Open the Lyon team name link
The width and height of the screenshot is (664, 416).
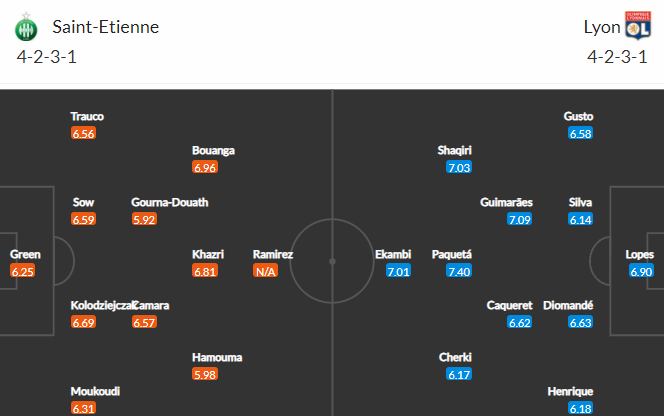pyautogui.click(x=602, y=27)
